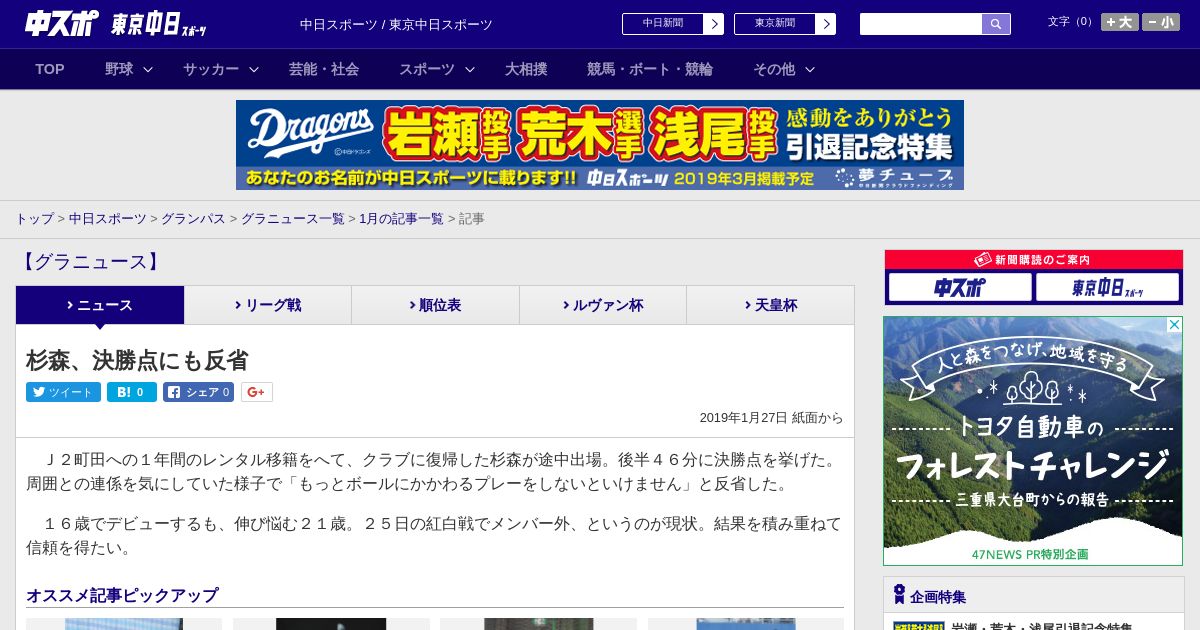Open the サッカー navigation item
Screen dimensions: 1200x630
[211, 69]
